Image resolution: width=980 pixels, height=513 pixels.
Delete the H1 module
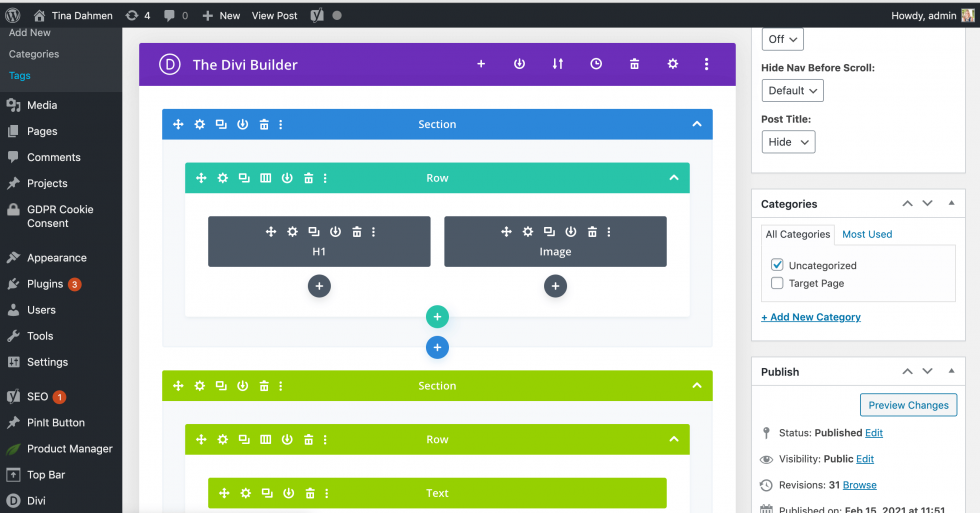[357, 232]
